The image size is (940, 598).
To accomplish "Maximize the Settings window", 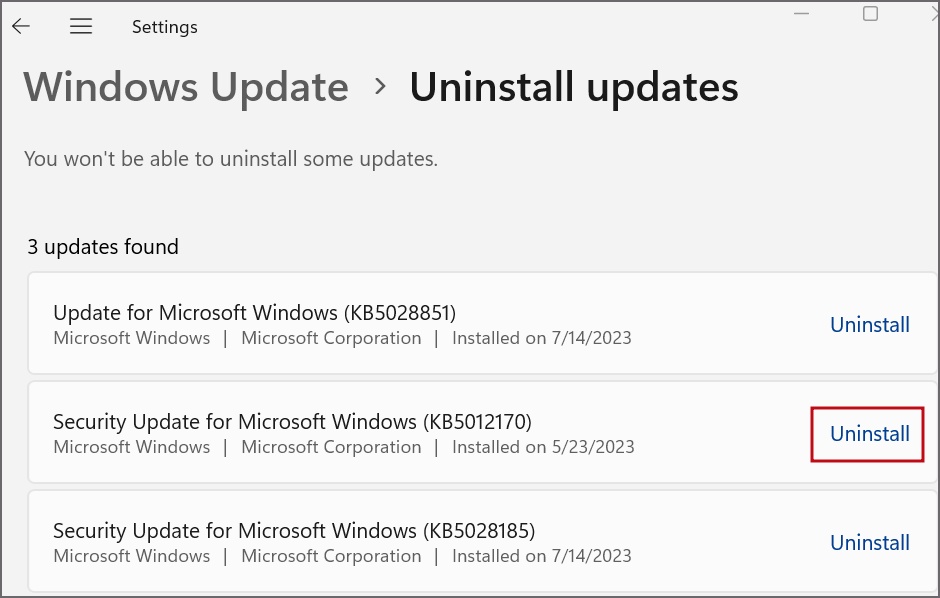I will 870,14.
